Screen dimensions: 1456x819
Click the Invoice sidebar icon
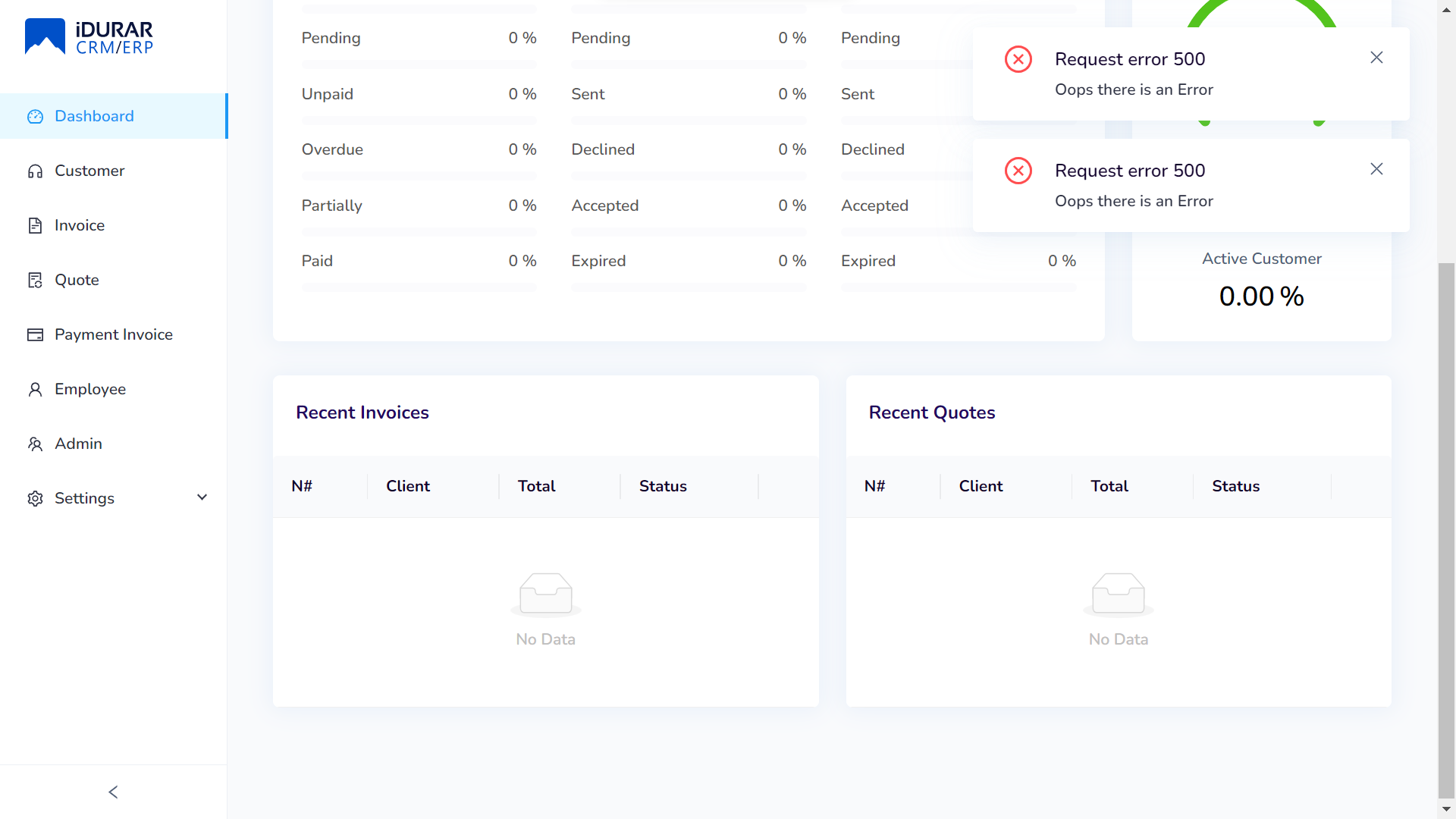click(36, 225)
